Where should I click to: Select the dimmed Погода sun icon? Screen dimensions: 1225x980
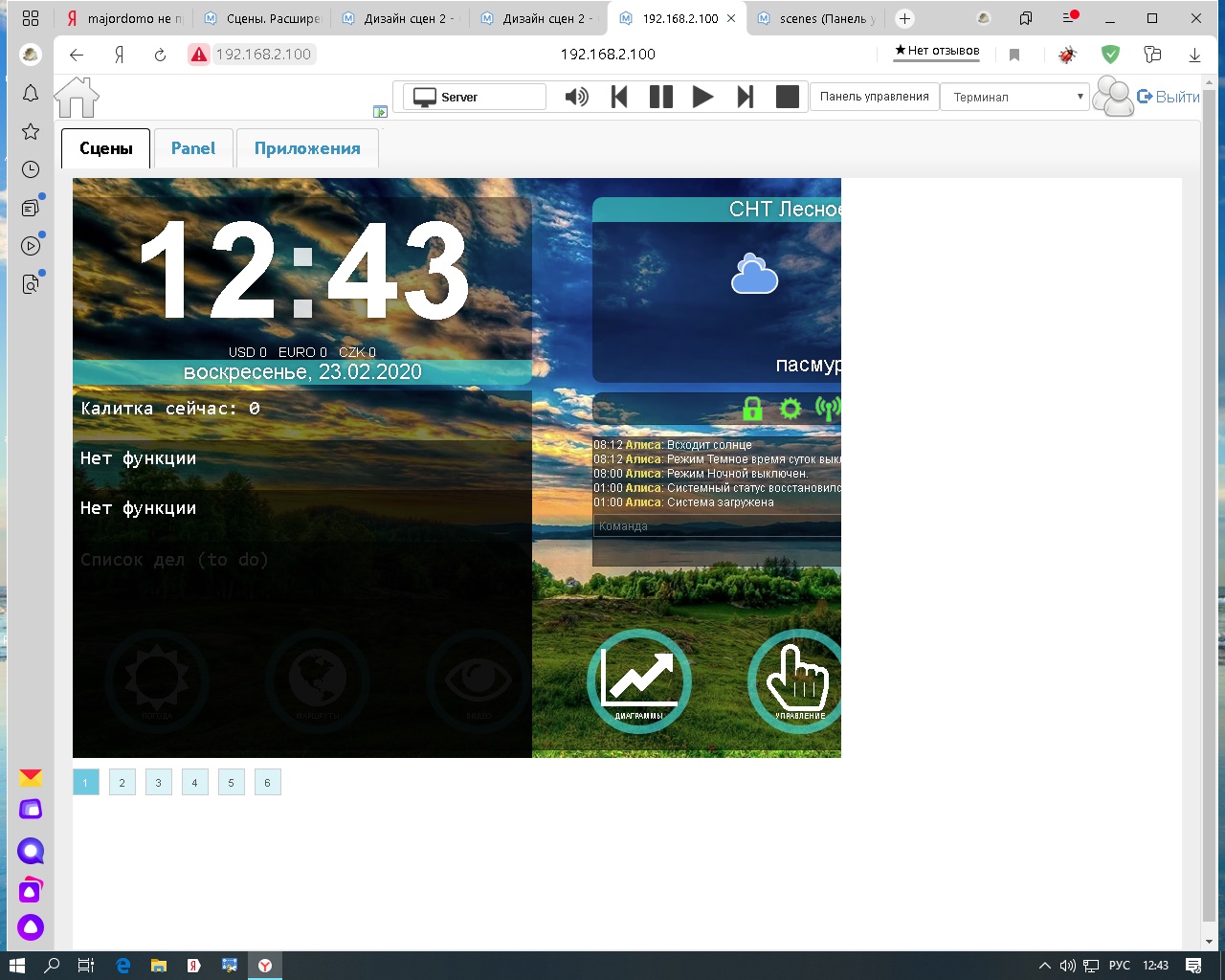point(156,681)
